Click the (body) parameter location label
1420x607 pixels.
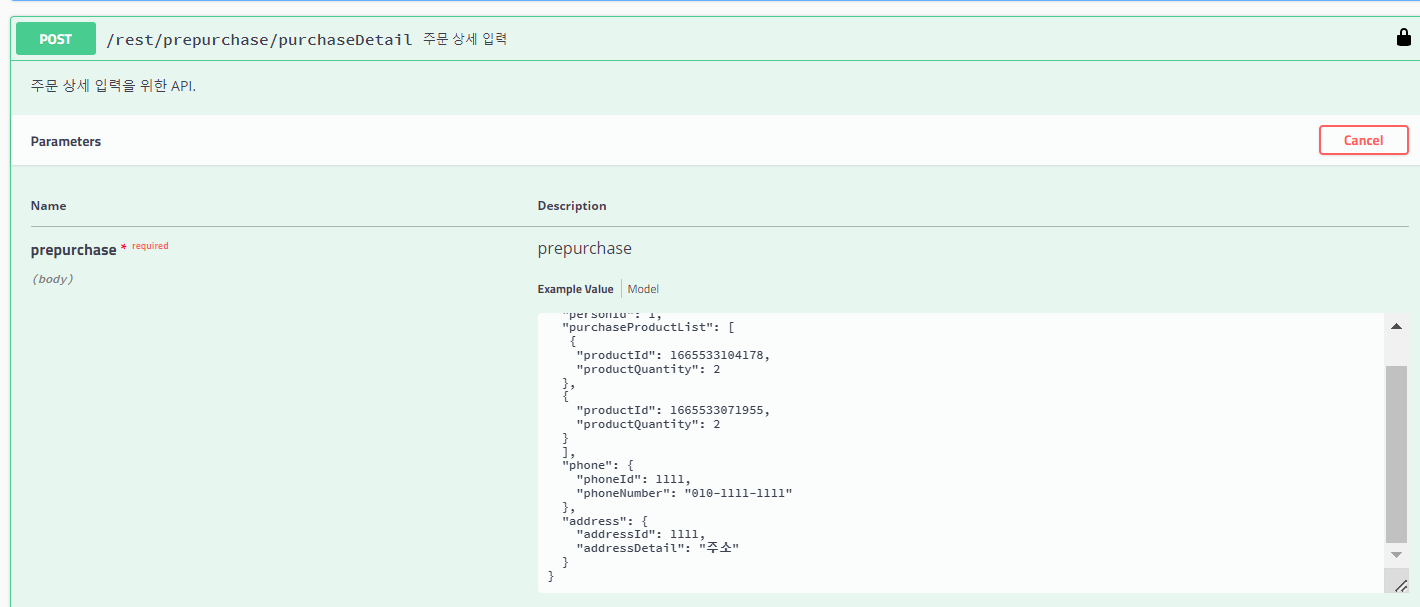[50, 279]
